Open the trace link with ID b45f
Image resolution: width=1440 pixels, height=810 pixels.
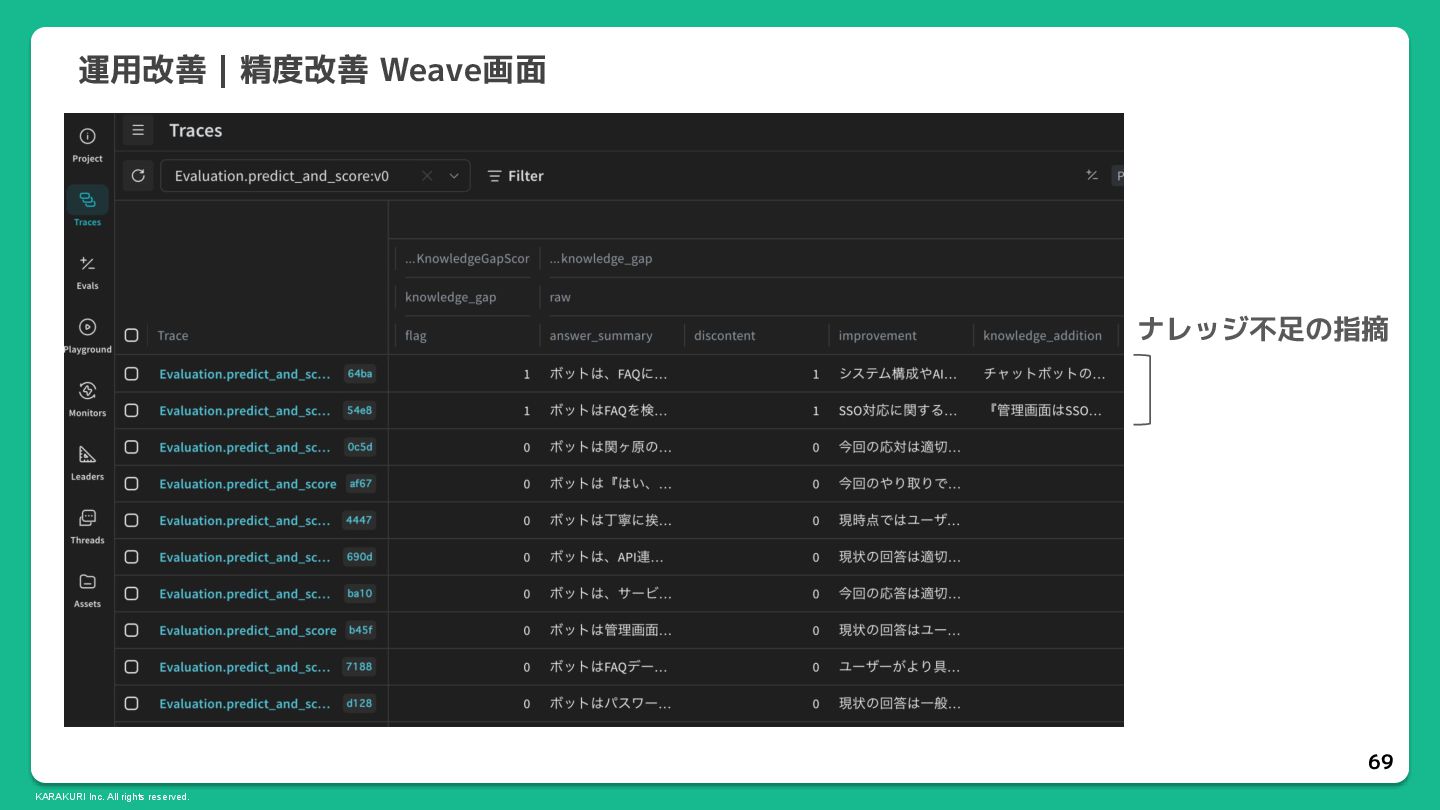pyautogui.click(x=248, y=630)
